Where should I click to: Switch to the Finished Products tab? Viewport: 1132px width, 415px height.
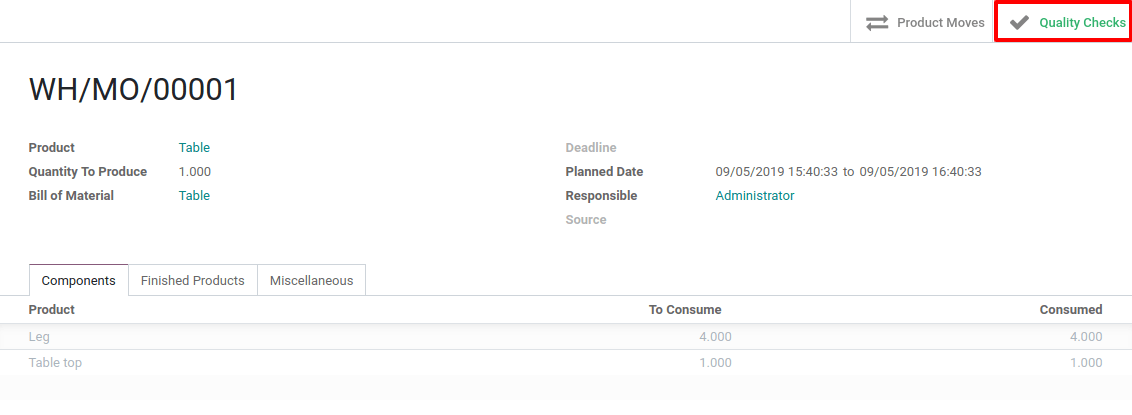click(192, 280)
